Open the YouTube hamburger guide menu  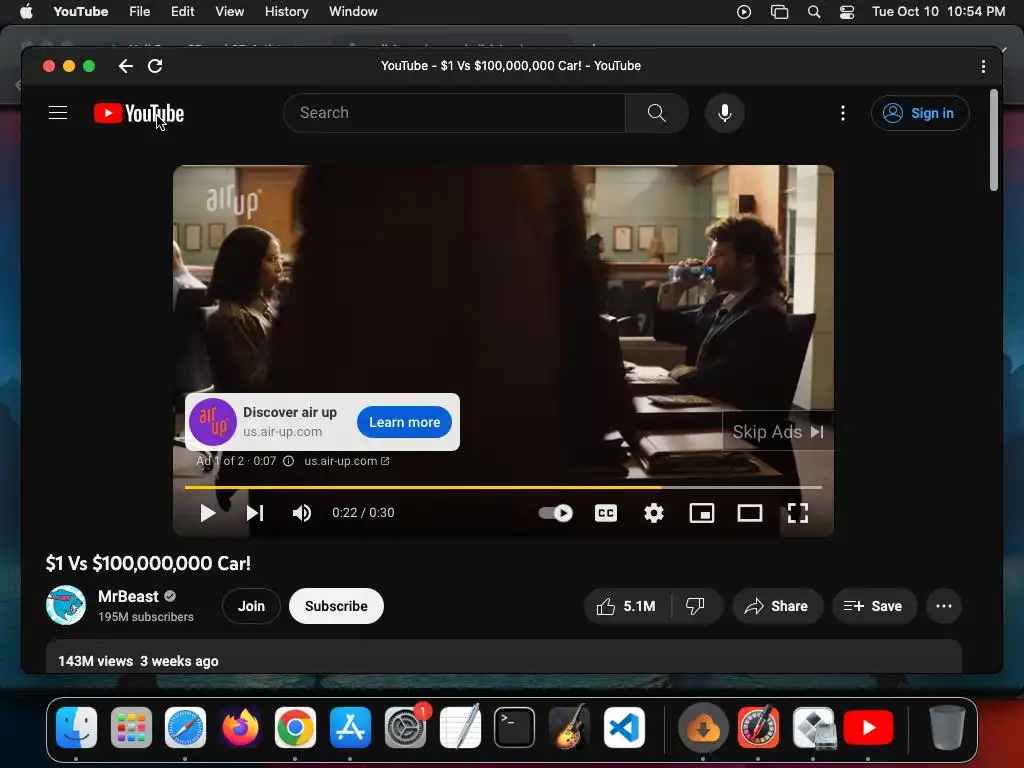point(58,113)
